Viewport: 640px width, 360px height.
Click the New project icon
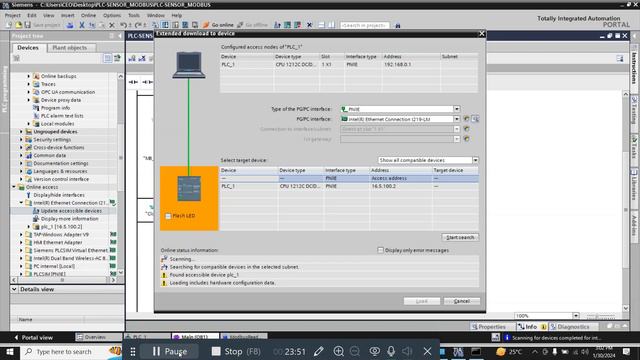pos(9,25)
